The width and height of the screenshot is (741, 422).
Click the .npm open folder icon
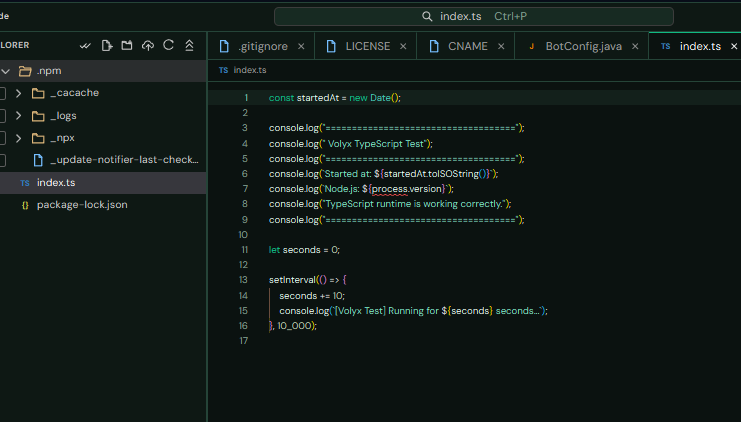(25, 71)
